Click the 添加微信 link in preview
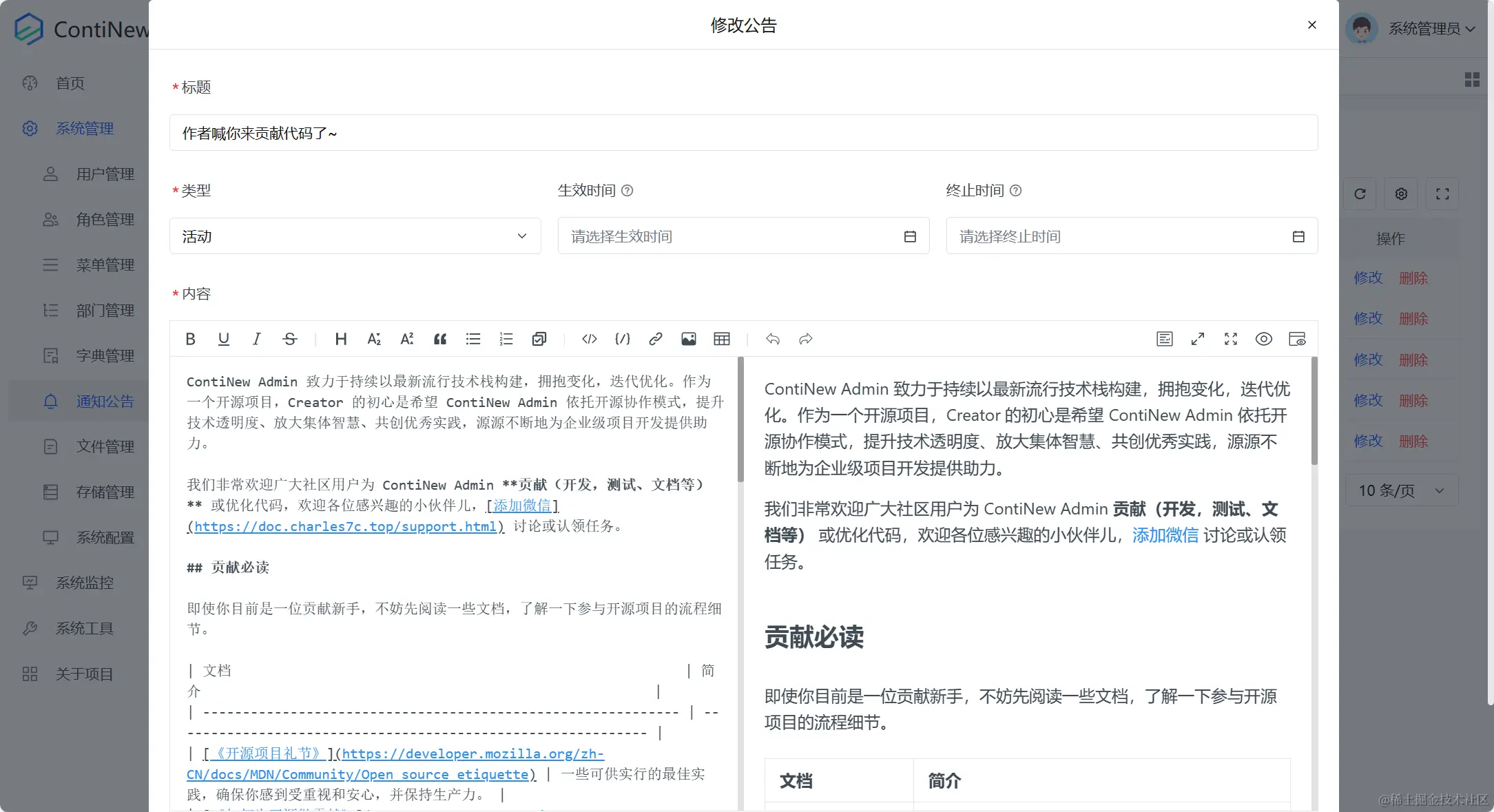 (x=1165, y=535)
